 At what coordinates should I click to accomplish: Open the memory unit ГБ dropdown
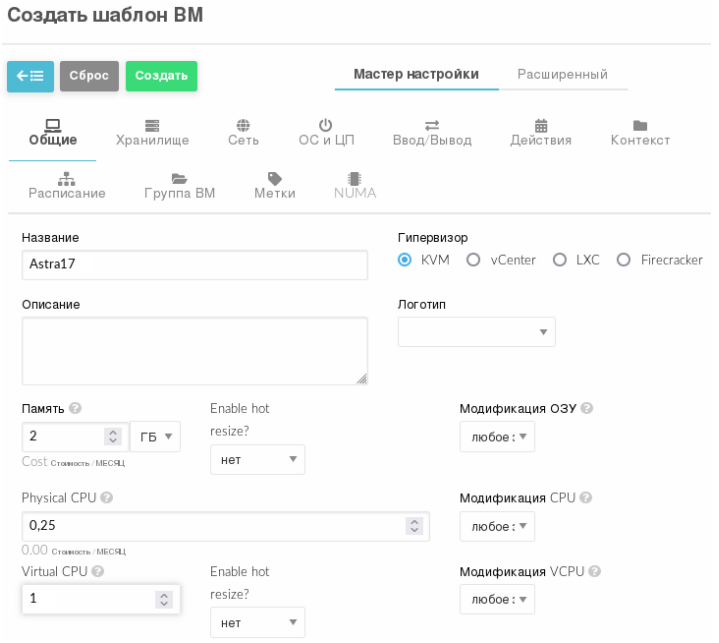coord(155,437)
